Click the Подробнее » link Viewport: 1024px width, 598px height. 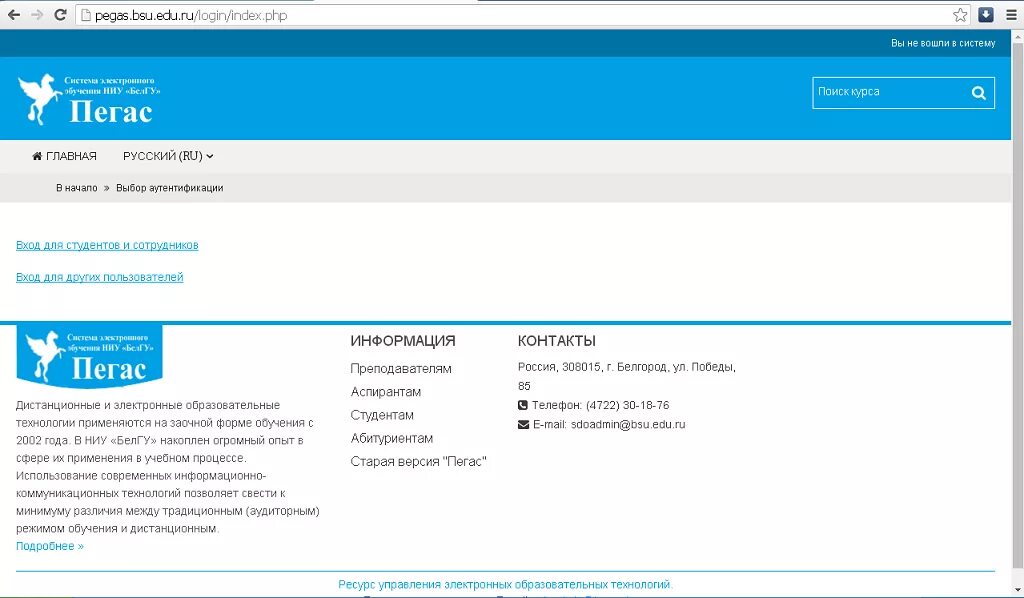(50, 546)
